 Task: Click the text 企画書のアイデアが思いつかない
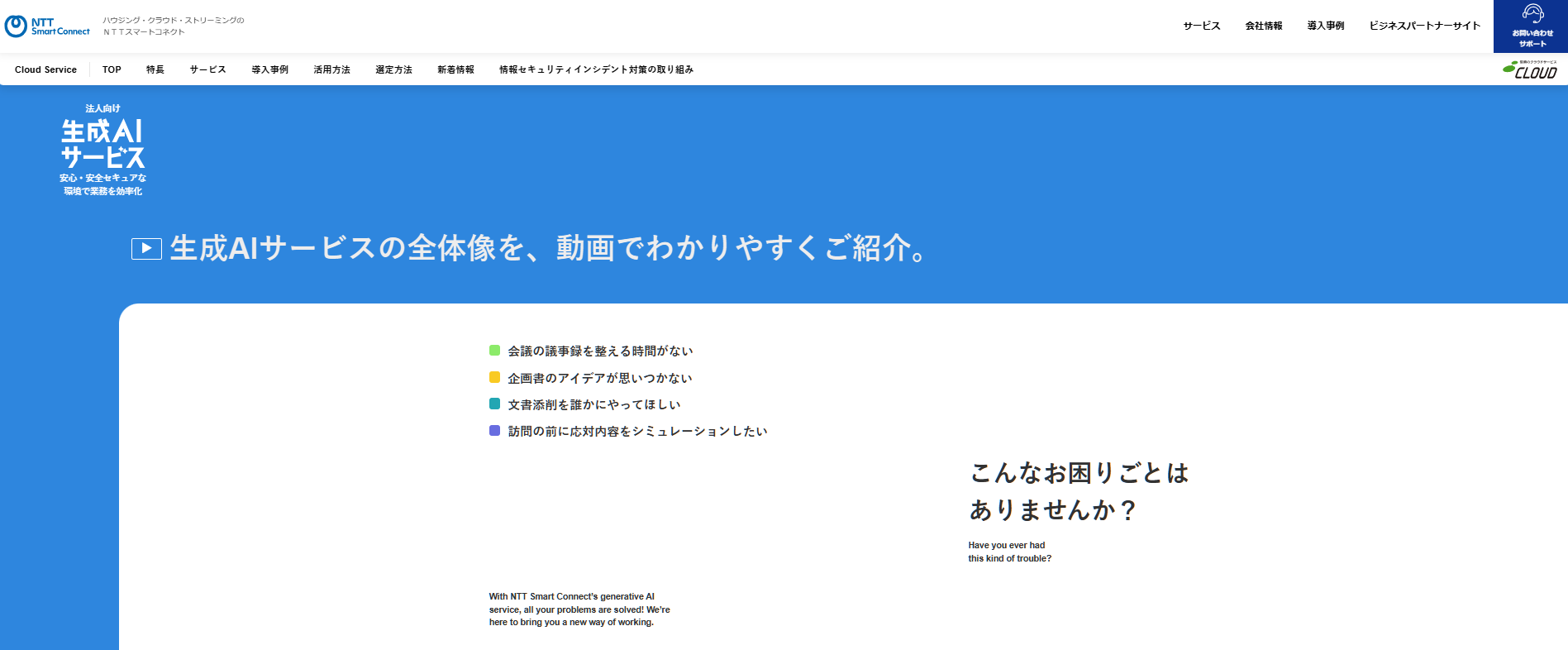[600, 378]
